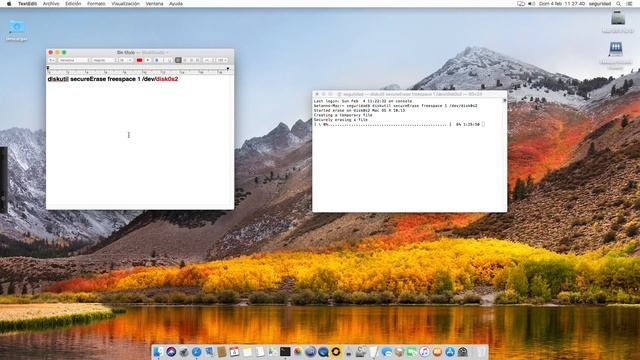Open the blue folder icon on desktop
The image size is (640, 360).
pyautogui.click(x=17, y=27)
